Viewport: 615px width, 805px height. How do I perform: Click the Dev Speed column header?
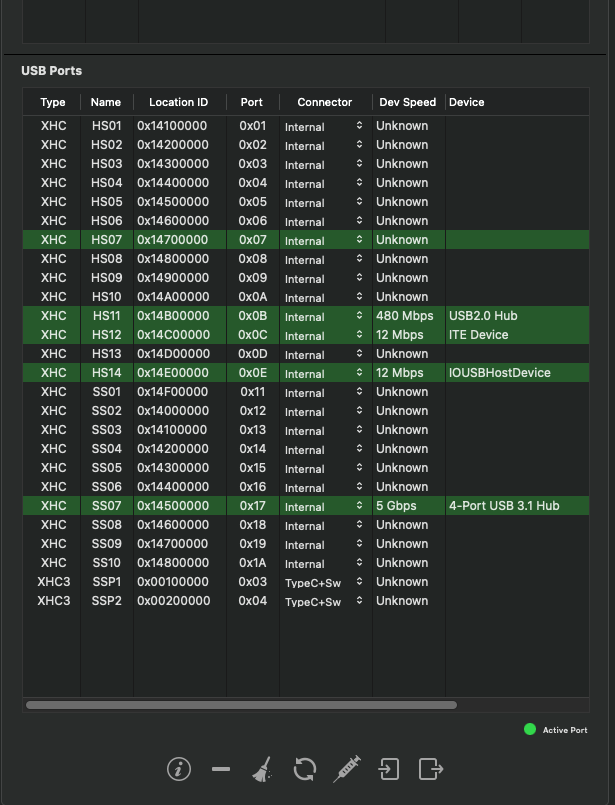407,102
